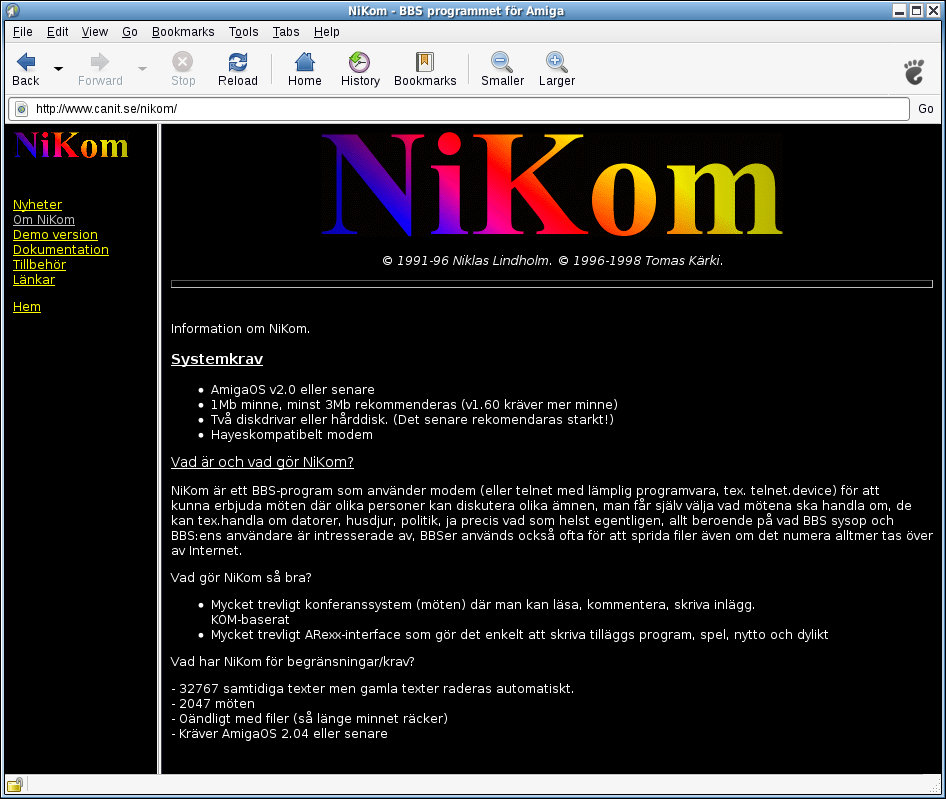946x799 pixels.
Task: Open the View menu
Action: click(95, 32)
